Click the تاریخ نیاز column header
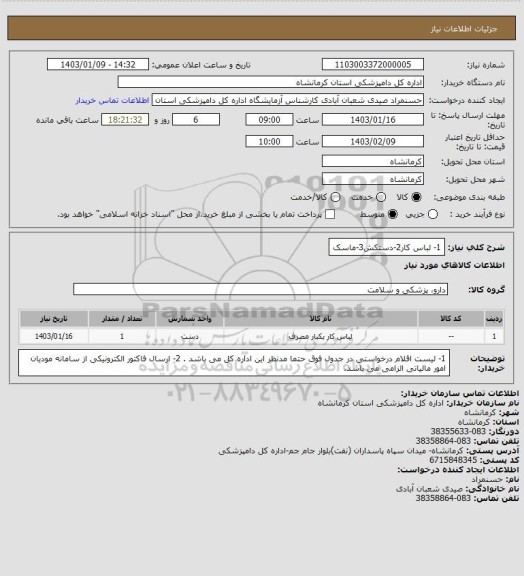Screen dimensions: 524x576 coord(54,318)
